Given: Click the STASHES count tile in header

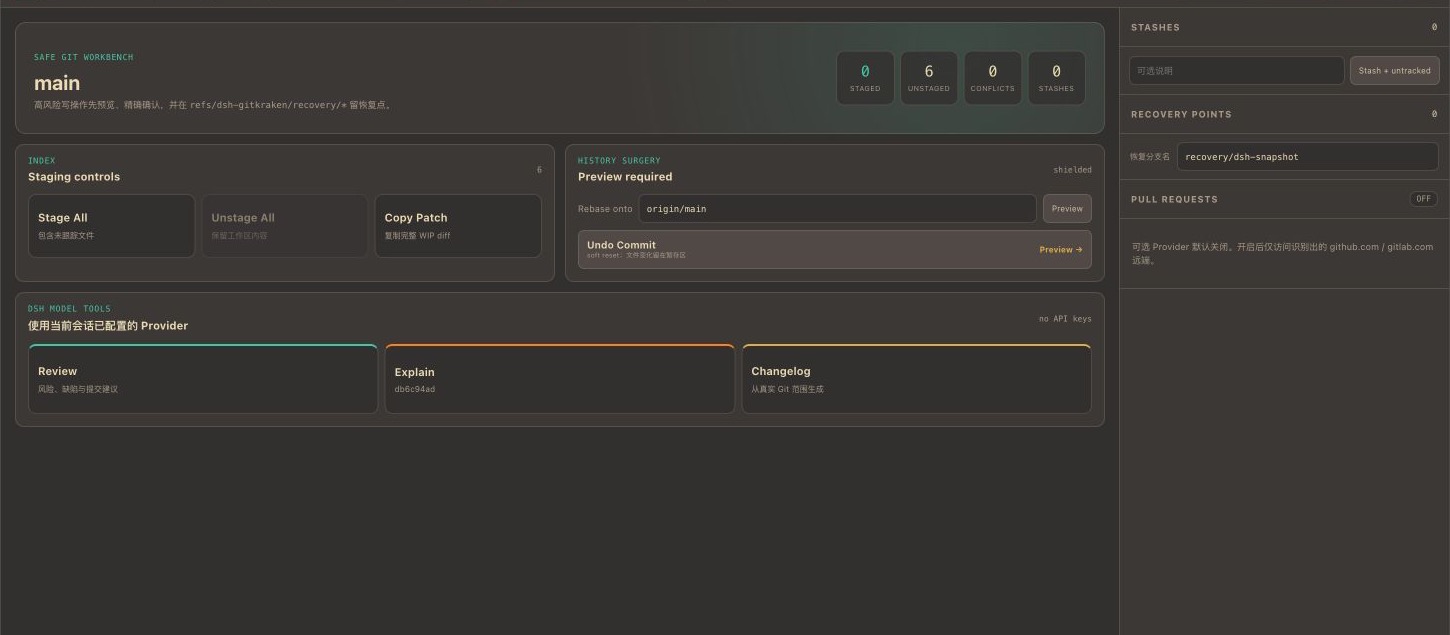Looking at the screenshot, I should (1056, 78).
